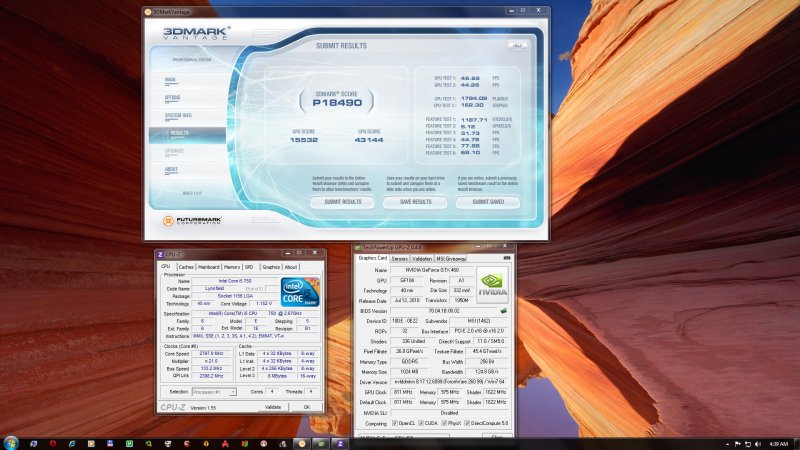Image resolution: width=800 pixels, height=450 pixels.
Task: Toggle the OpenCL checkbox in GPU-Z
Action: 394,423
